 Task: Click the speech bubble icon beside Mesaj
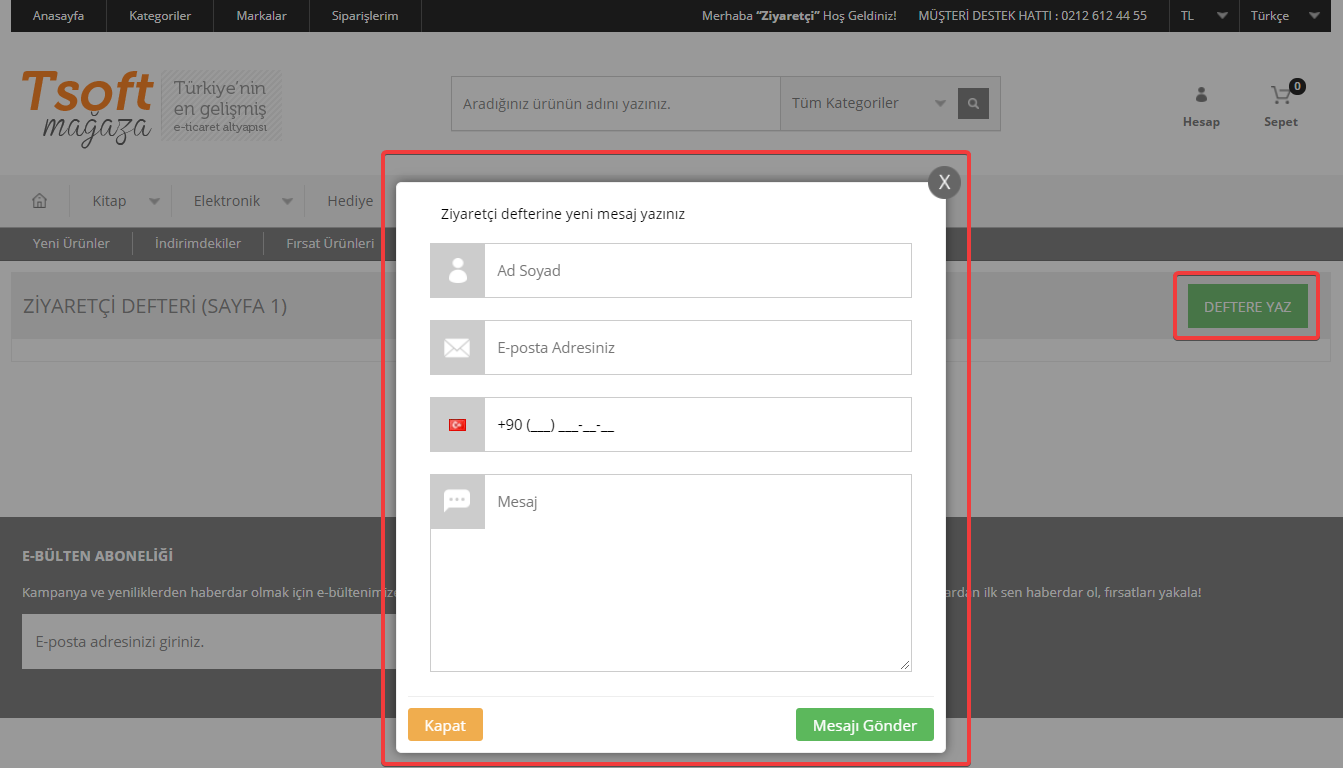pyautogui.click(x=458, y=502)
